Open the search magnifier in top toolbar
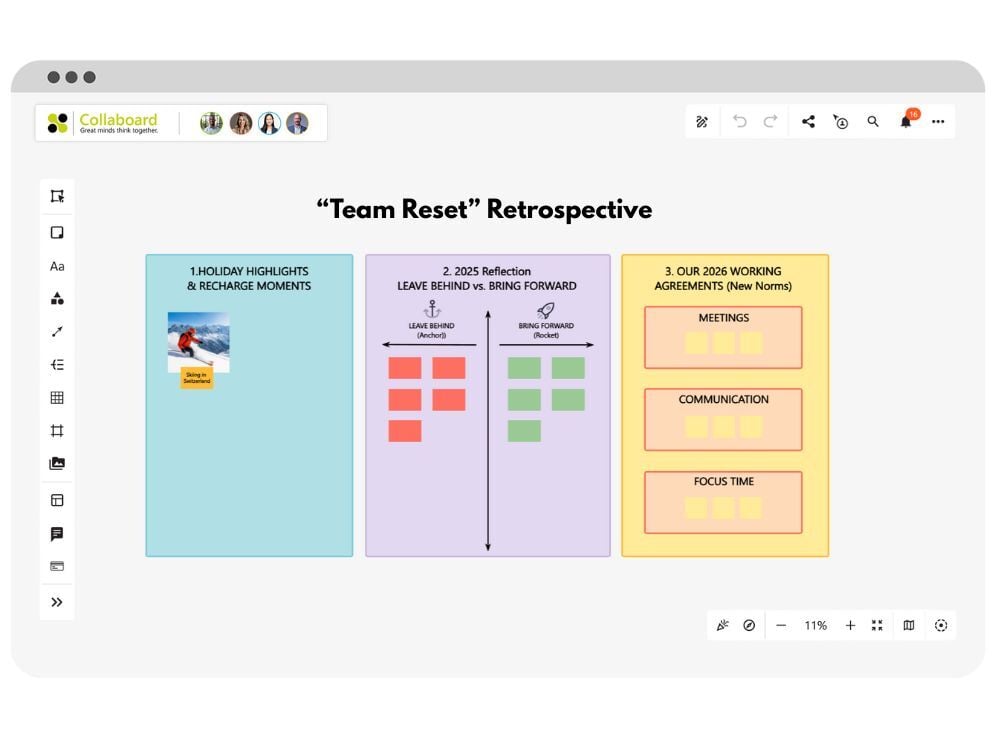 click(x=873, y=122)
